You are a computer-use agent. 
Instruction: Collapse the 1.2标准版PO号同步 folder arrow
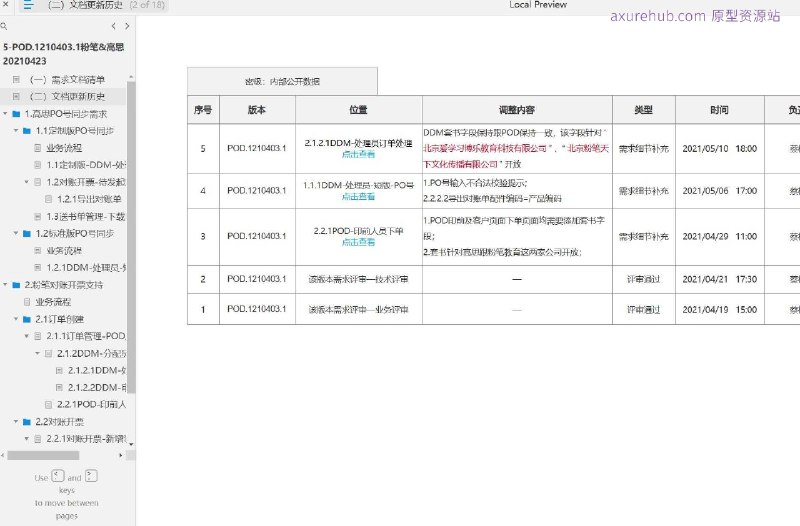[x=16, y=234]
